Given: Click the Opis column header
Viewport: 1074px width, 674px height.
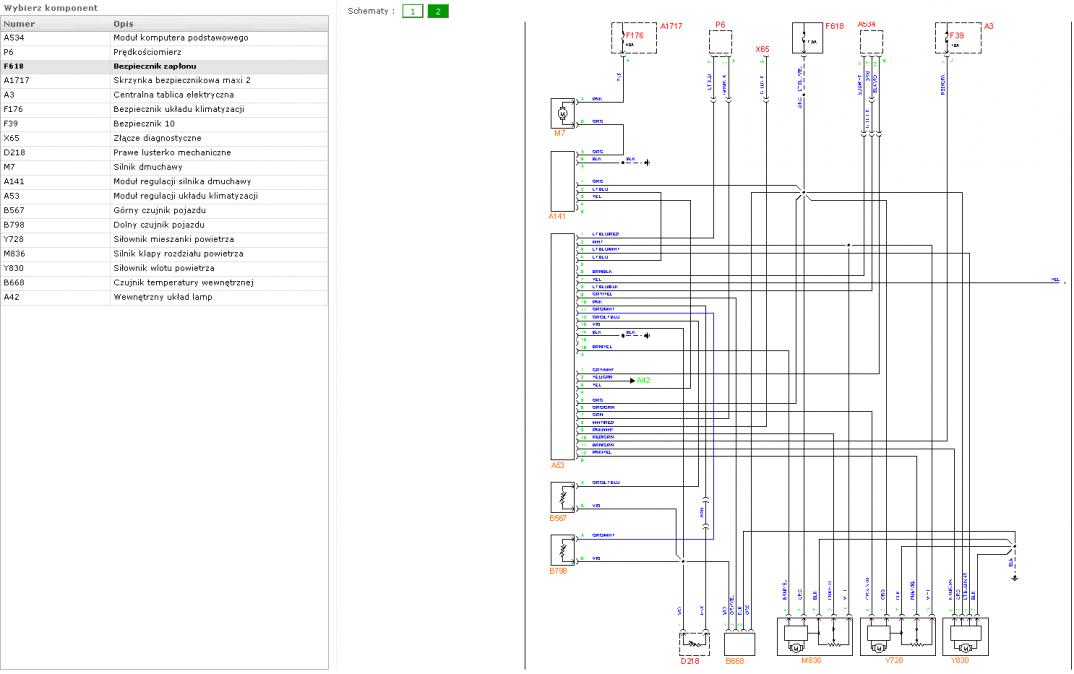Looking at the screenshot, I should pyautogui.click(x=124, y=23).
